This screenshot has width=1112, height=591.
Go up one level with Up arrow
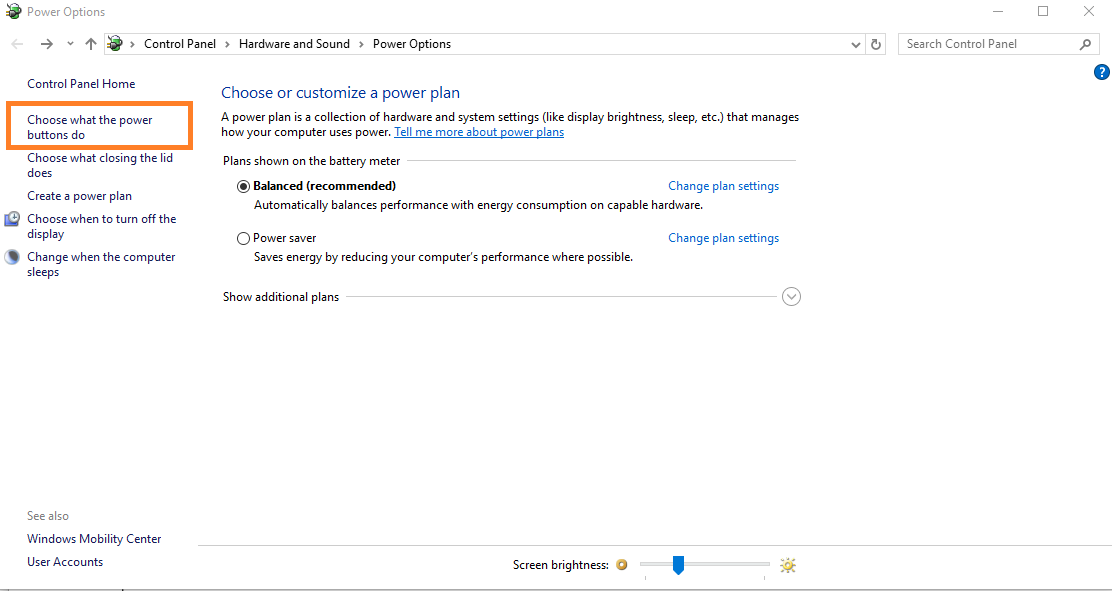(x=91, y=44)
